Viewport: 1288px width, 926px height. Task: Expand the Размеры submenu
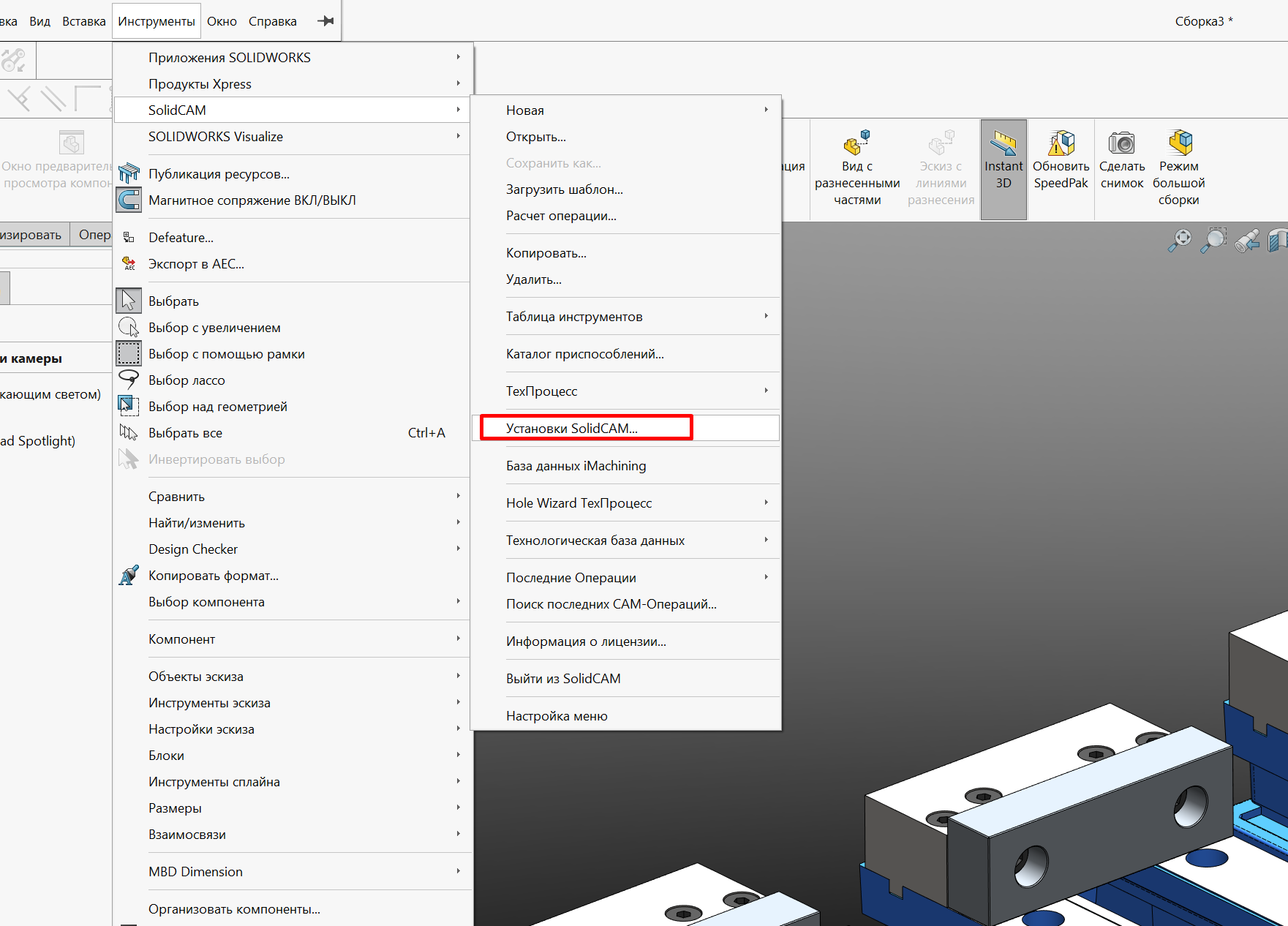(293, 808)
